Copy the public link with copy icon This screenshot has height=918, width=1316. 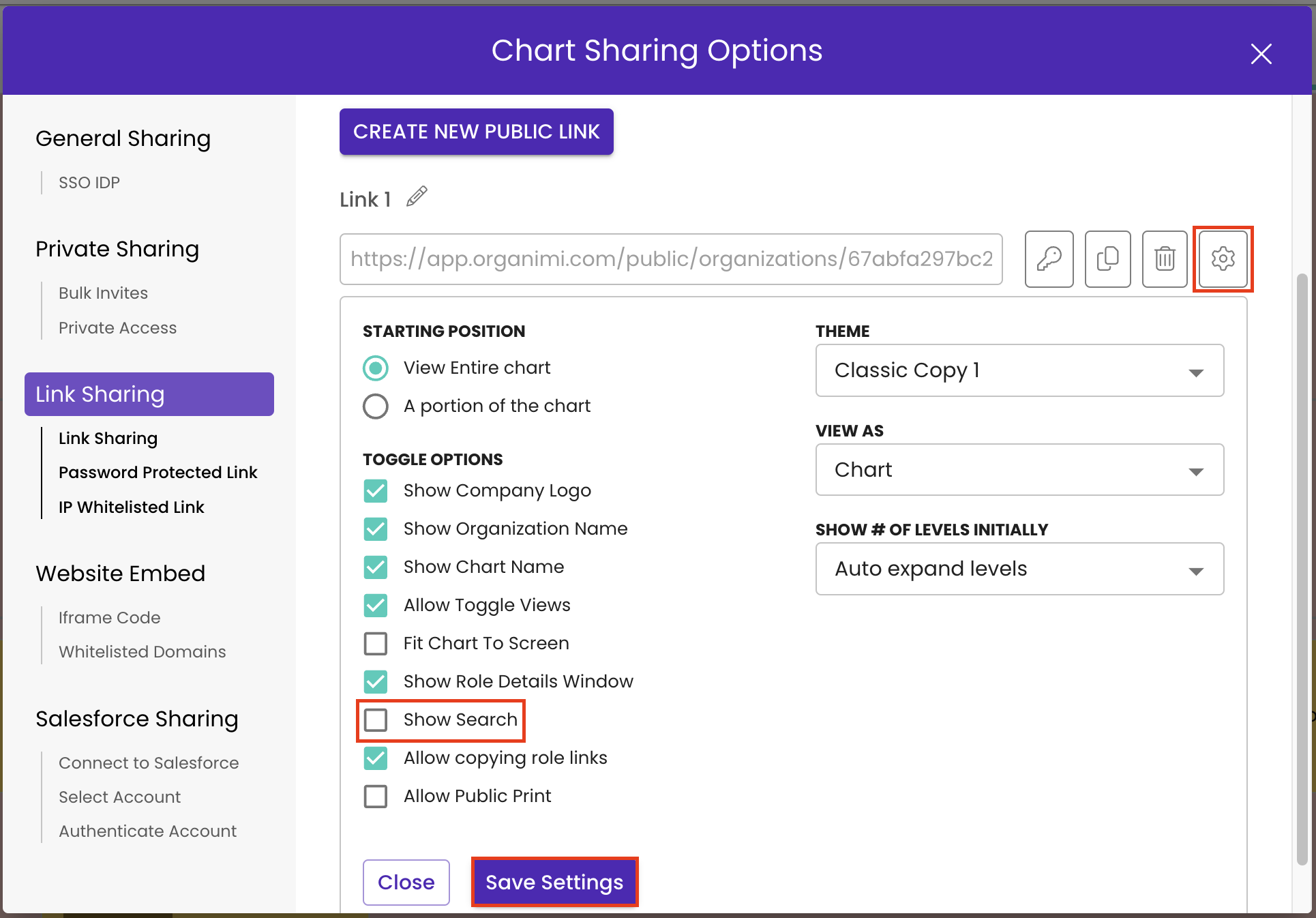[x=1107, y=259]
